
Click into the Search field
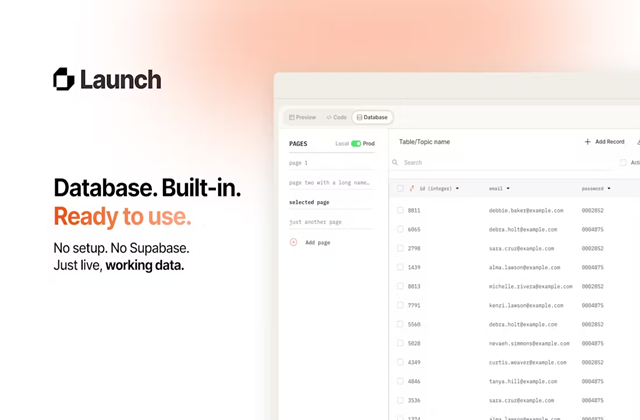[504, 162]
